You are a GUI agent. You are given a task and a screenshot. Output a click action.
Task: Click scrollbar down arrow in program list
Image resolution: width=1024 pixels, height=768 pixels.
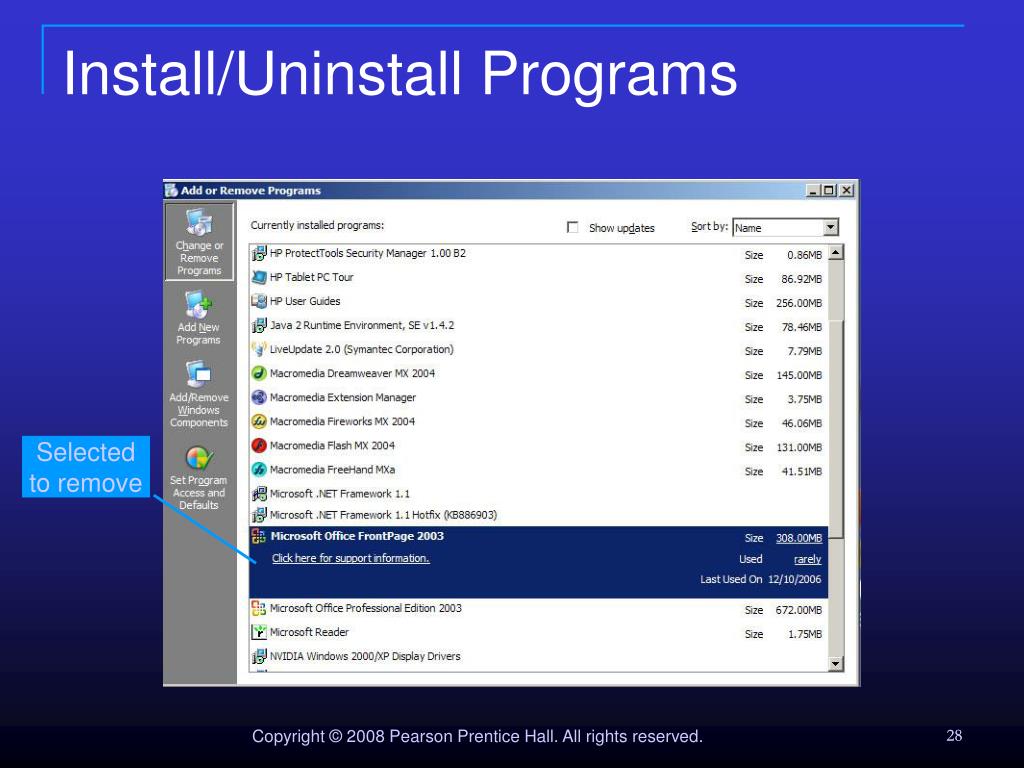[x=836, y=664]
